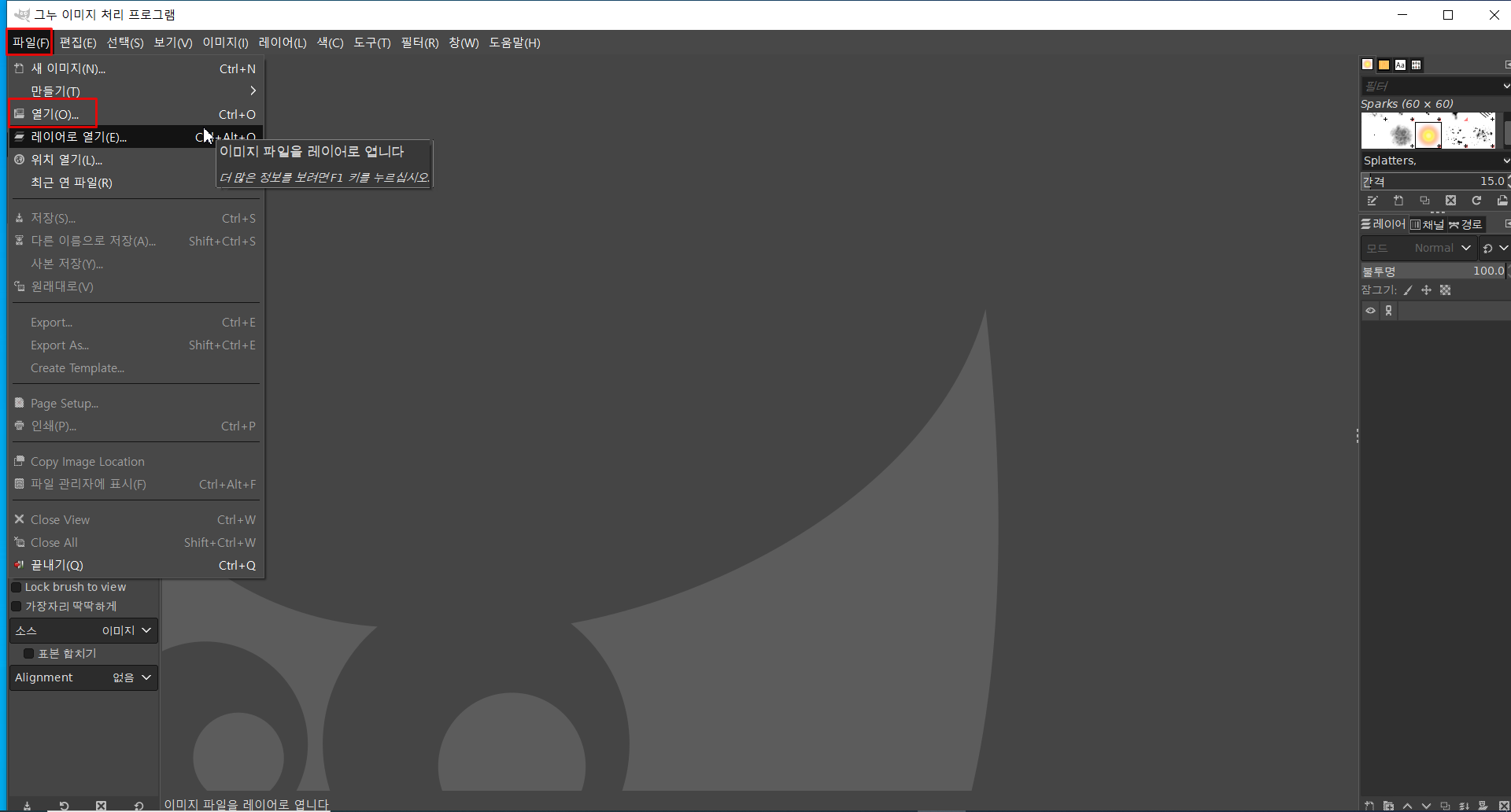Open the 창(W) menu
This screenshot has width=1511, height=812.
pos(464,42)
